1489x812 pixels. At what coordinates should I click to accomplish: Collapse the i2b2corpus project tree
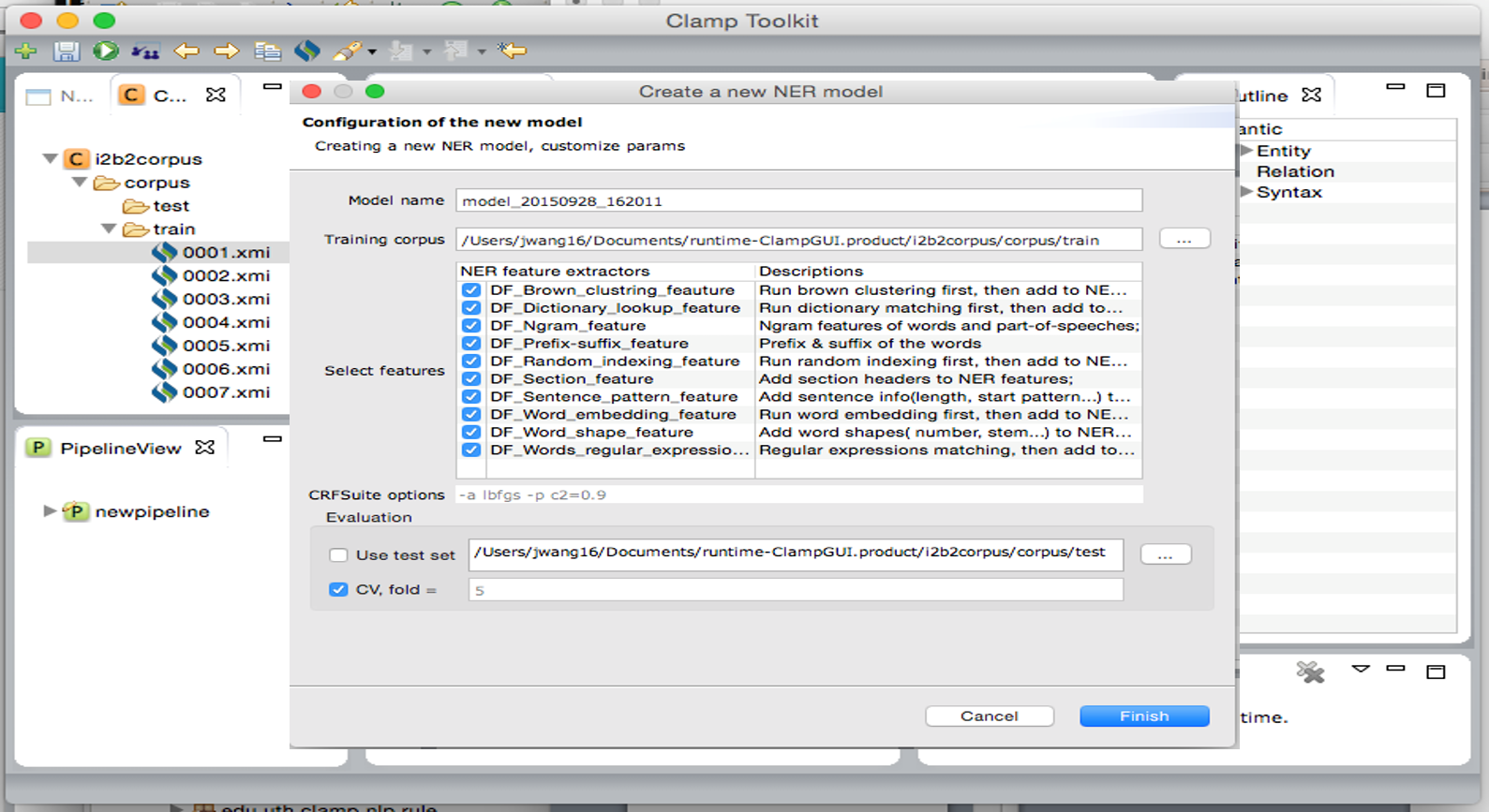pyautogui.click(x=51, y=159)
